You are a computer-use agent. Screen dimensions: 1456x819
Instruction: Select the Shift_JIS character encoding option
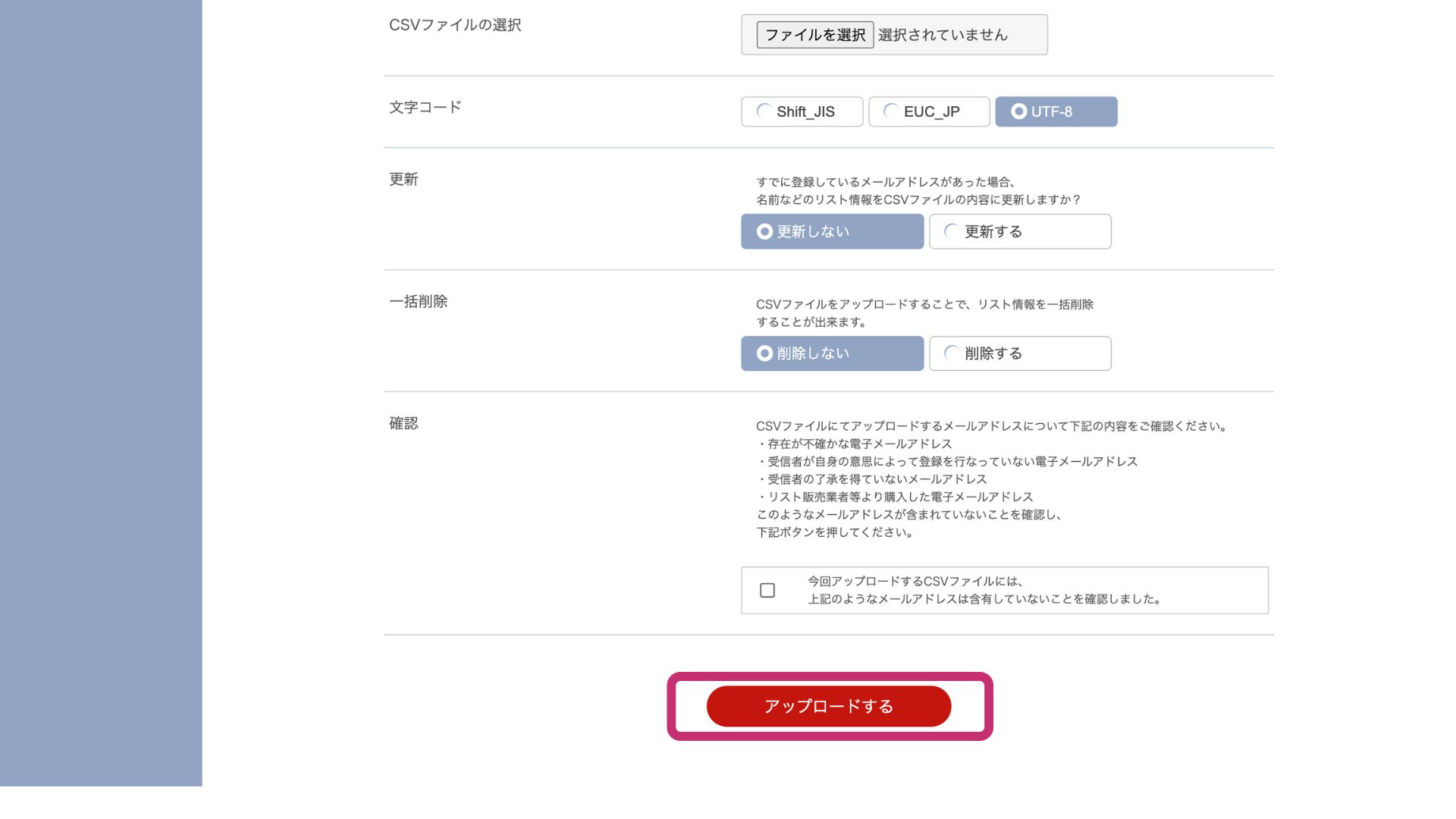click(802, 111)
